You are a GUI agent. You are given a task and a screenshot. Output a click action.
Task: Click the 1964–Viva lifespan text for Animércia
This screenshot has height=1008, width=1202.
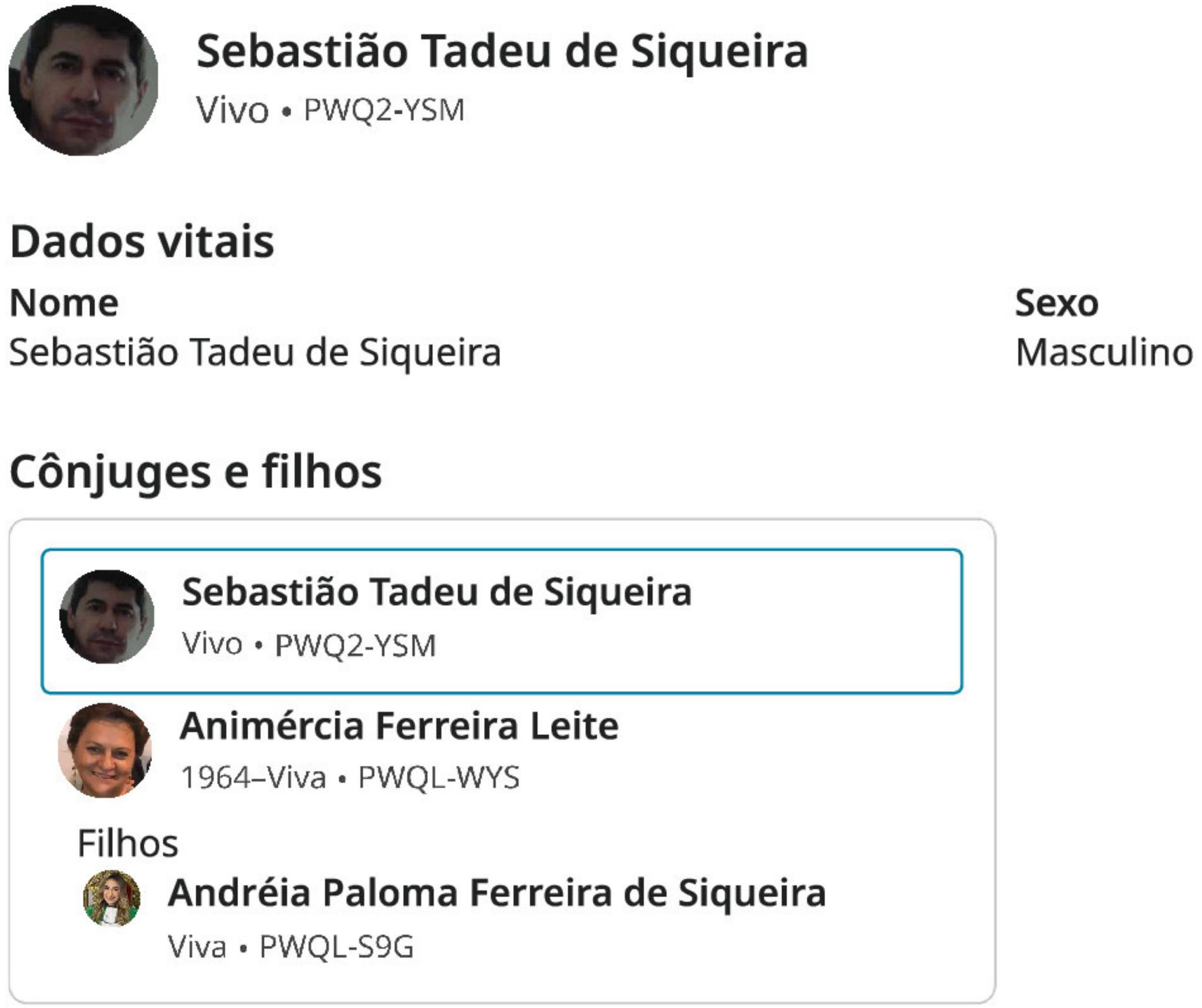tap(254, 777)
